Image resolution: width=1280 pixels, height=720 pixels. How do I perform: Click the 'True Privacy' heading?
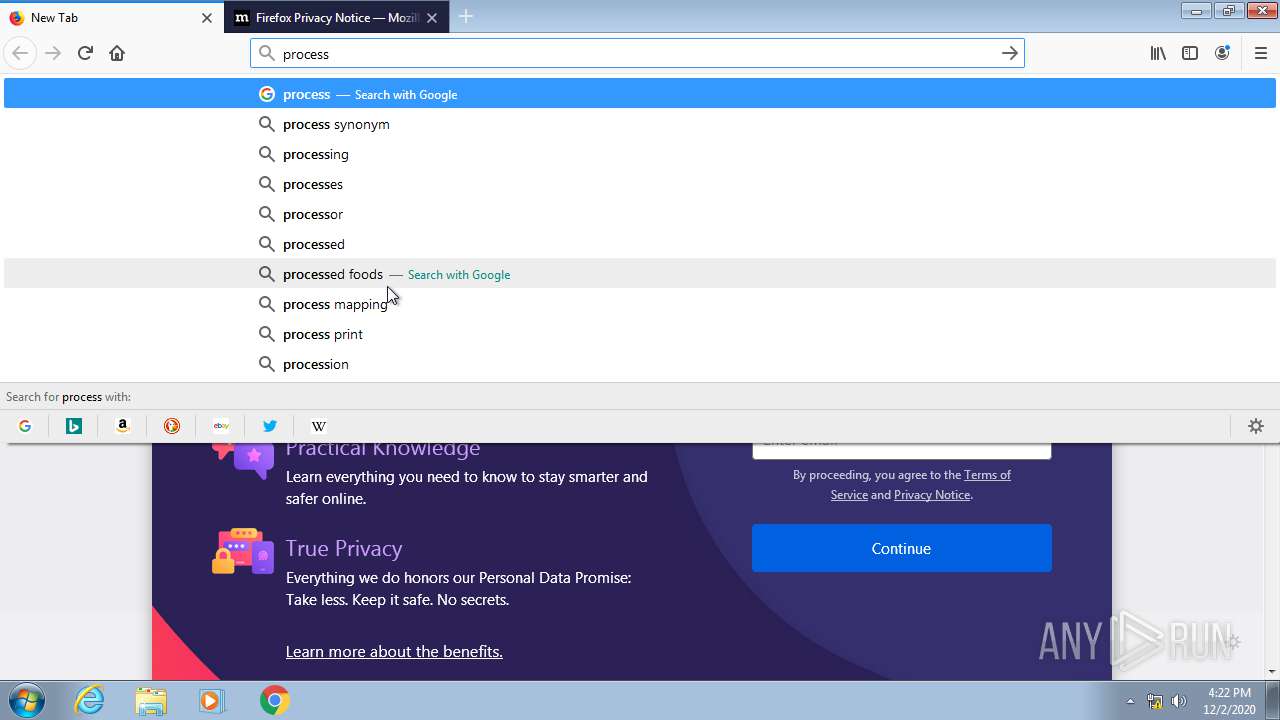tap(344, 548)
